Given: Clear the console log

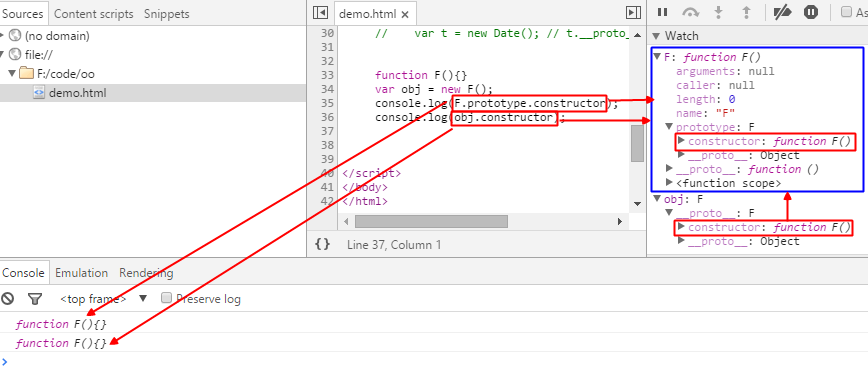Looking at the screenshot, I should [7, 299].
